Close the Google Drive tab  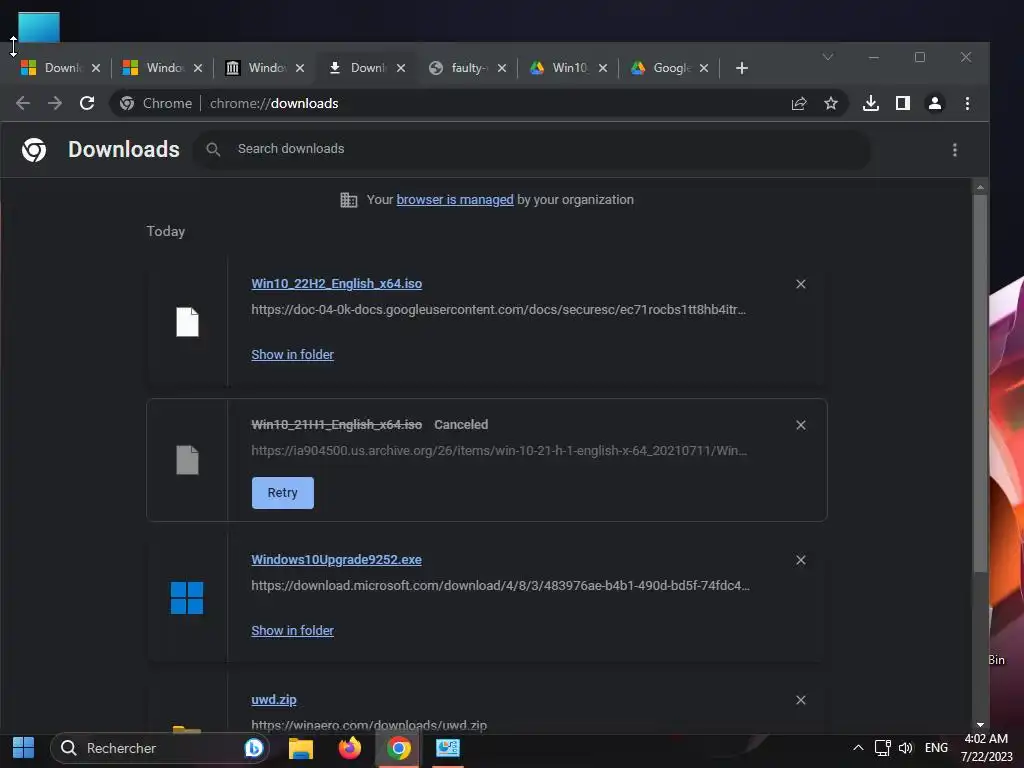coord(703,68)
